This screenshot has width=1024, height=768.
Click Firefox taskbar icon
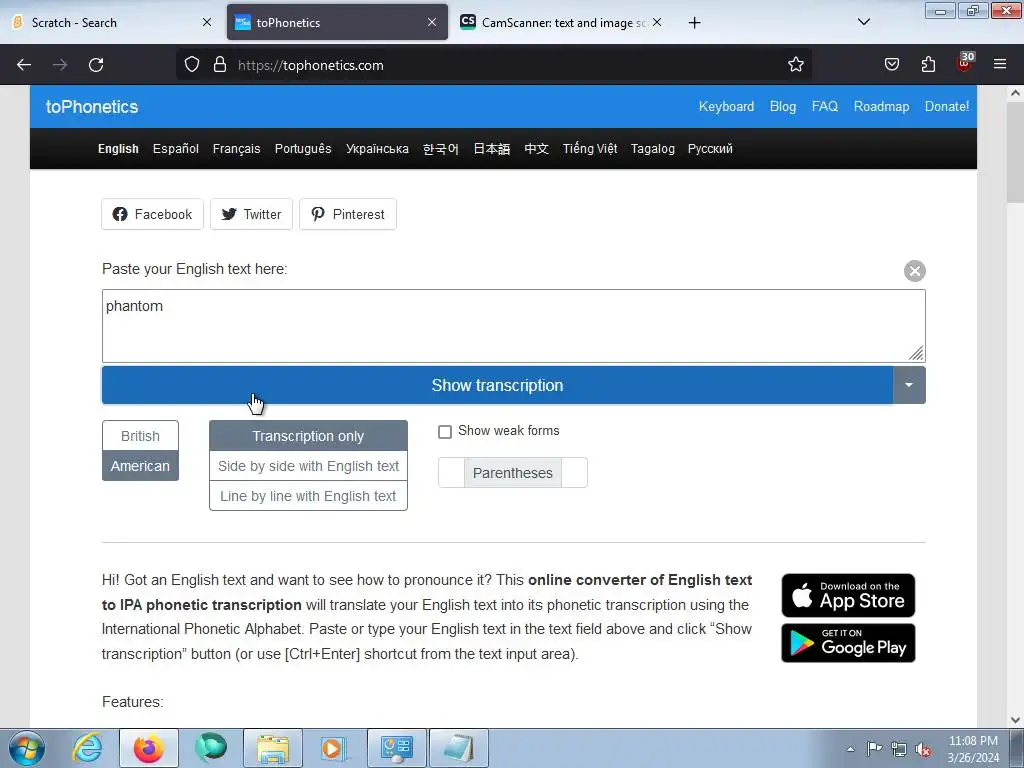(x=149, y=748)
